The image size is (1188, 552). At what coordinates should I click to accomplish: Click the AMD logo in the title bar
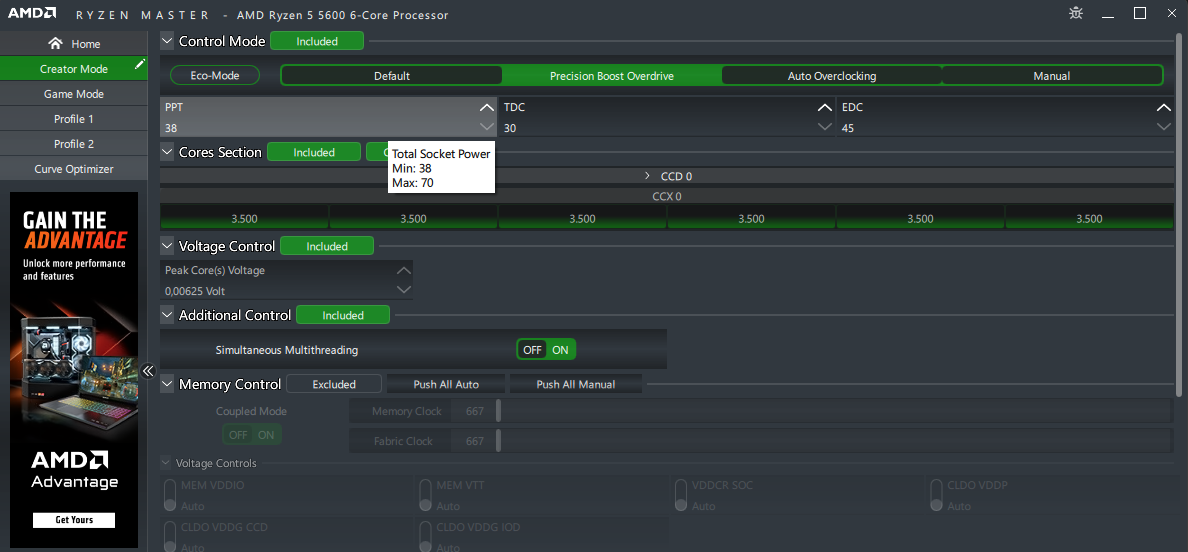pyautogui.click(x=32, y=14)
